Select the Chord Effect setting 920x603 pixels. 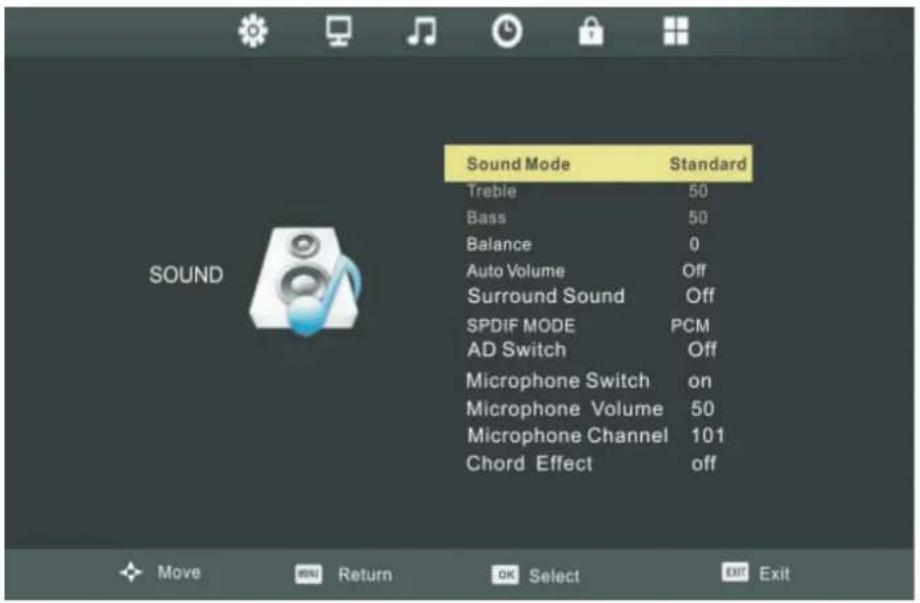click(530, 464)
